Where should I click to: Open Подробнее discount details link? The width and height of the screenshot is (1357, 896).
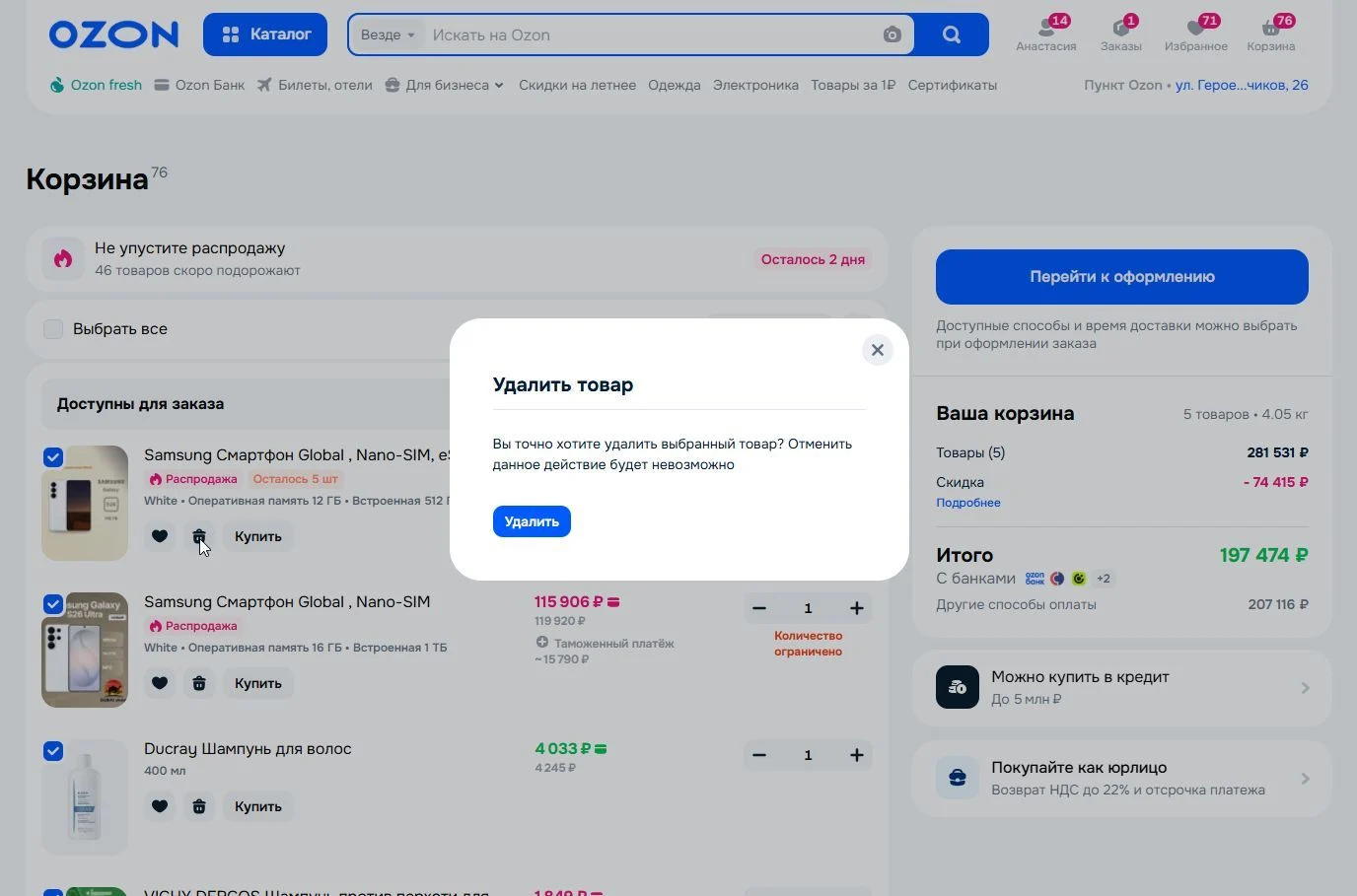click(968, 503)
